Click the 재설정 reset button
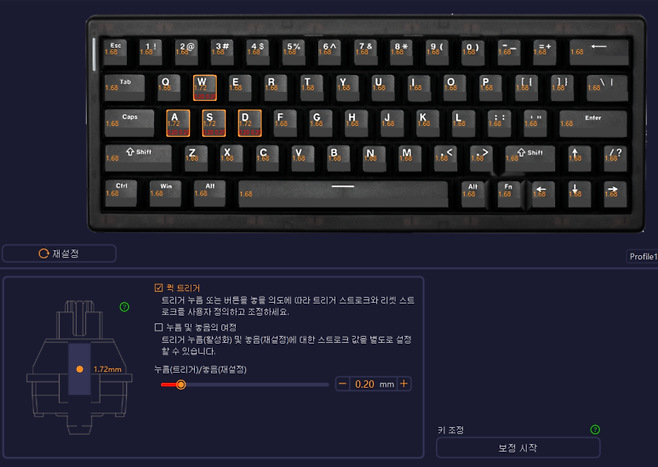 tap(59, 253)
